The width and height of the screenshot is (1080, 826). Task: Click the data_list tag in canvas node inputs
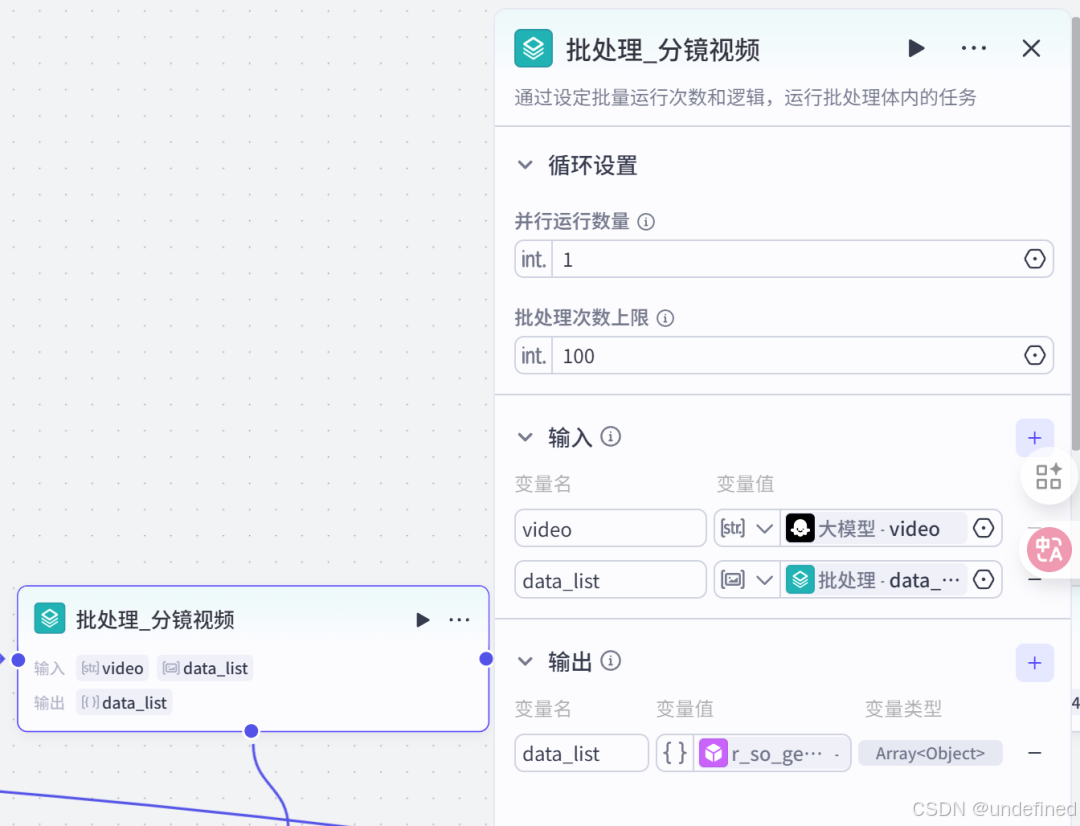(205, 668)
